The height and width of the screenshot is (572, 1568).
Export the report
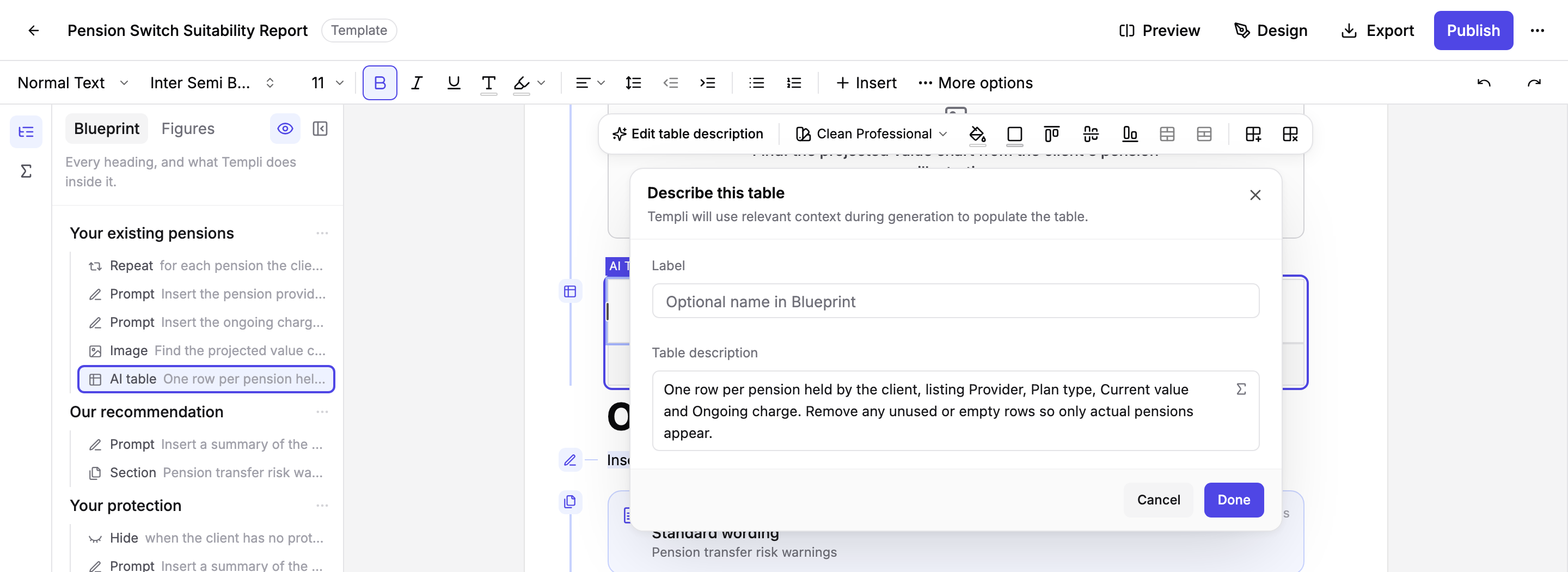[1377, 31]
